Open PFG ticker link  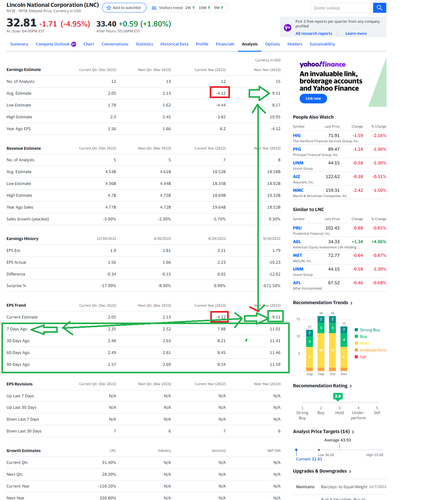click(x=297, y=149)
